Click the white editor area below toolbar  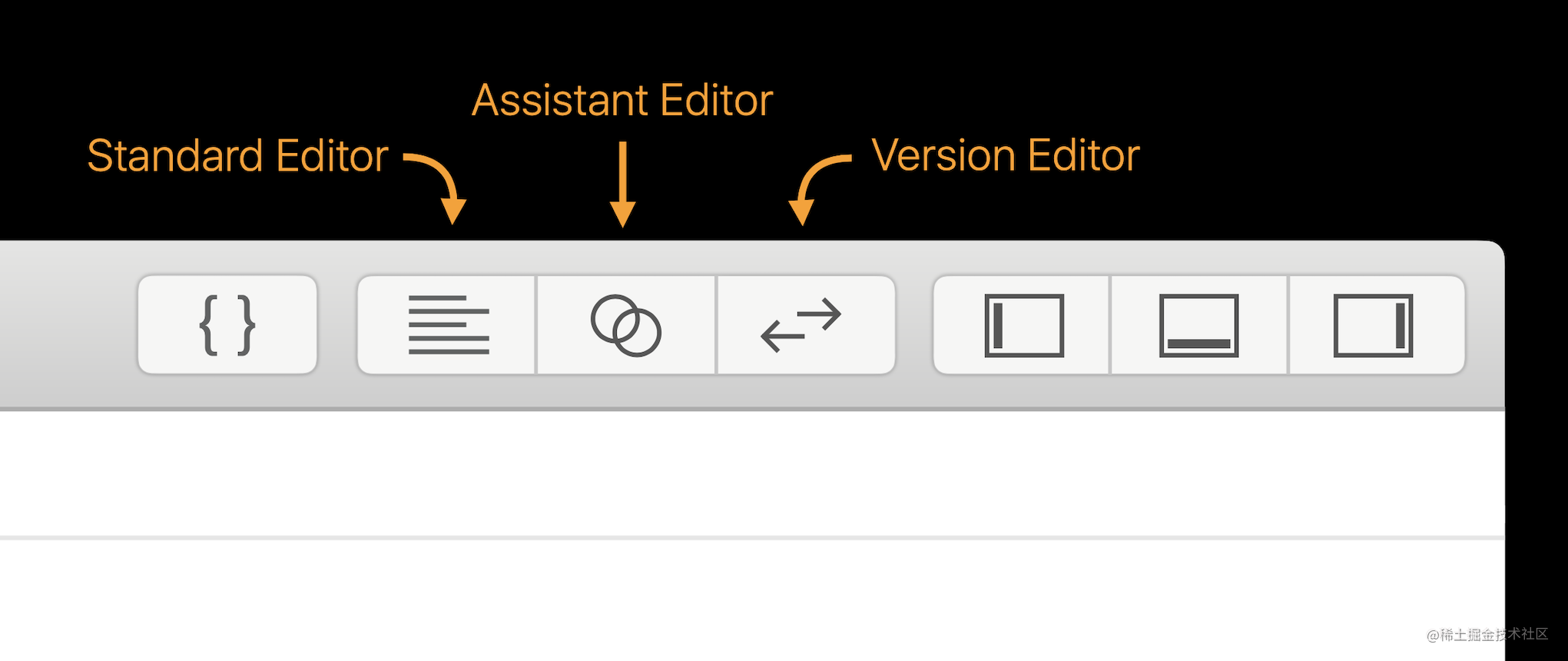(751, 473)
